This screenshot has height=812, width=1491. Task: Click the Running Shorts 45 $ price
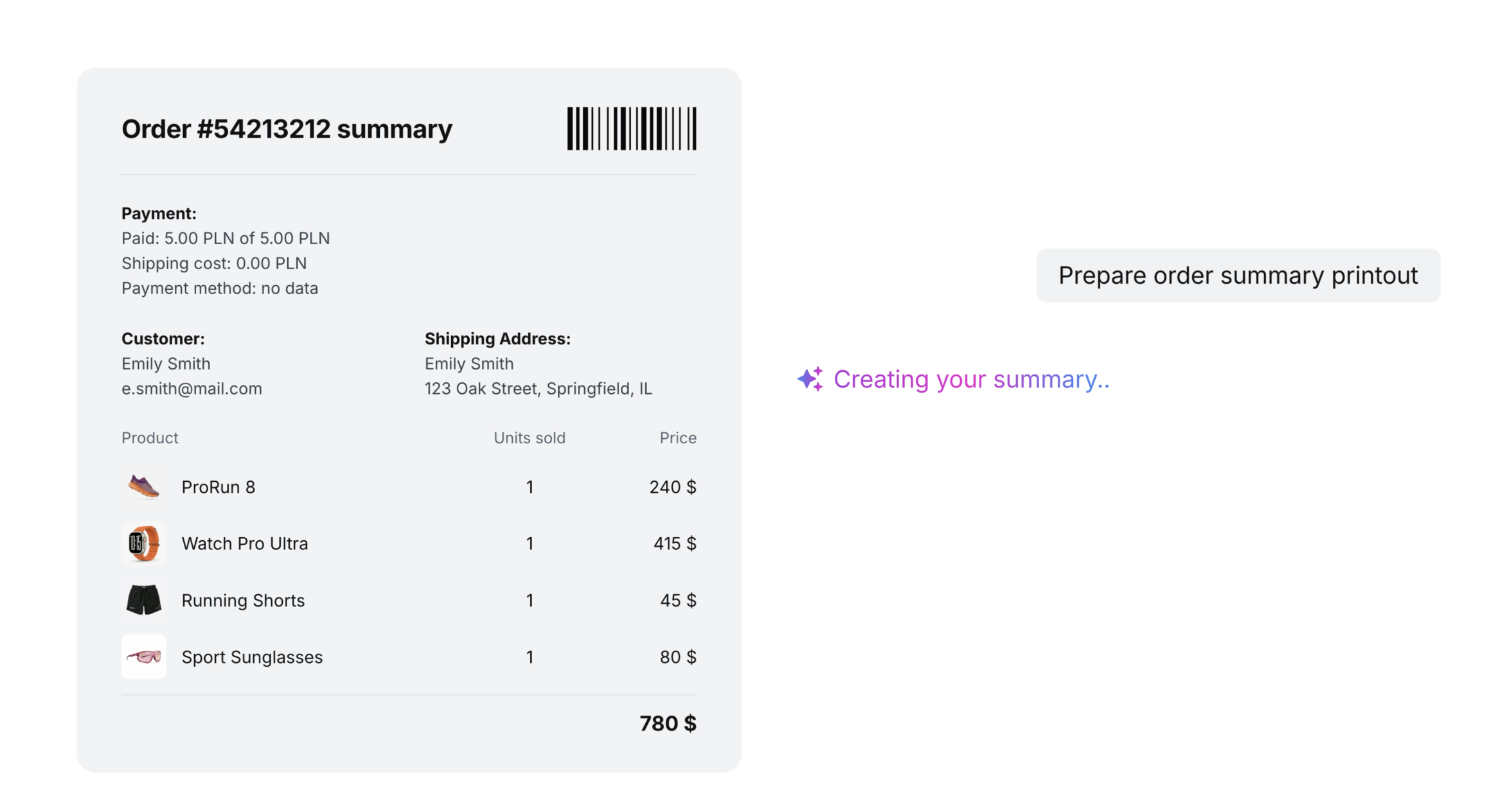tap(678, 600)
